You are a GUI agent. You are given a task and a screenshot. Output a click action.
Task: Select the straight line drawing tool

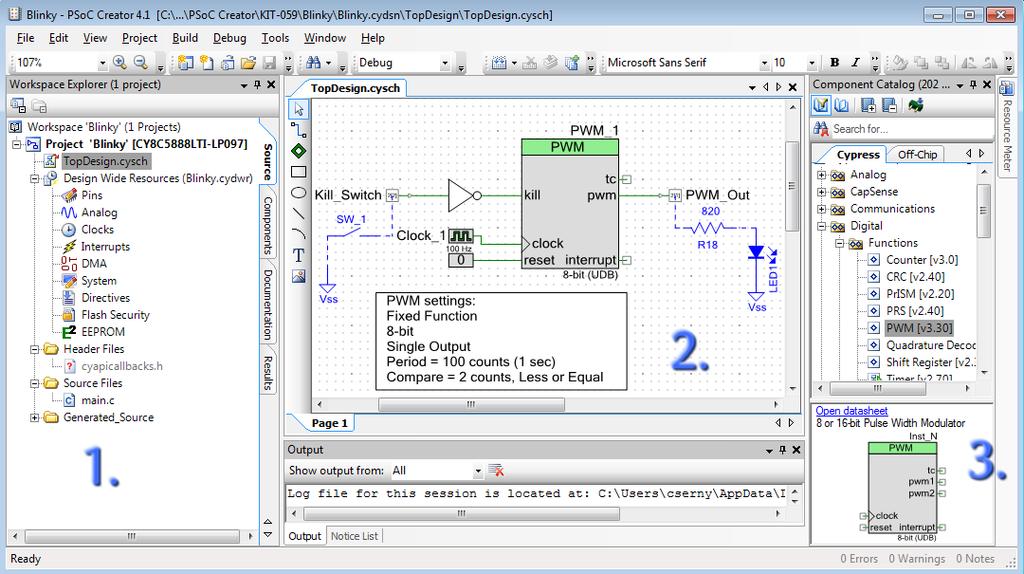(298, 213)
